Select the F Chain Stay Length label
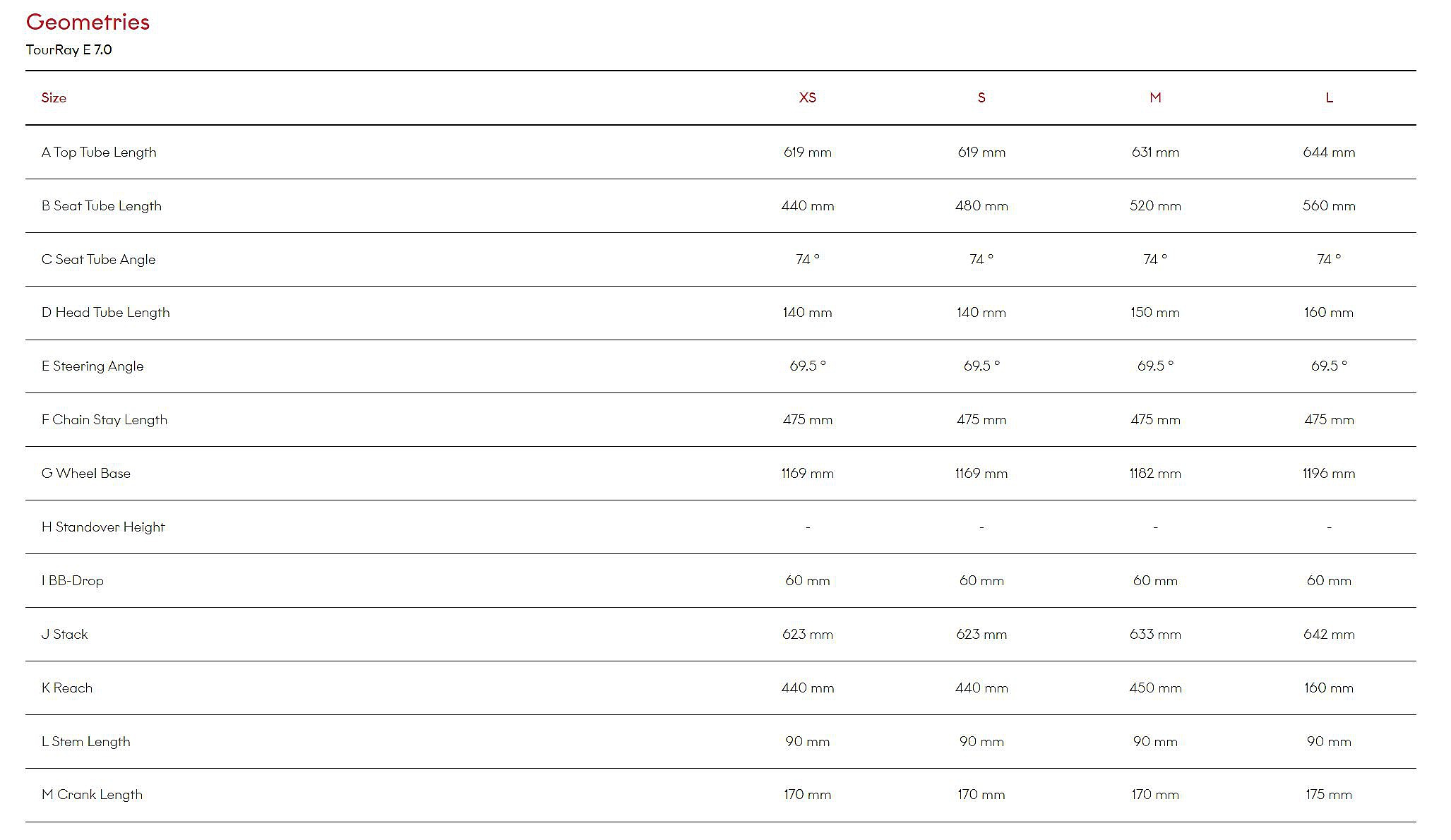Screen dimensions: 1451x840 coord(104,419)
